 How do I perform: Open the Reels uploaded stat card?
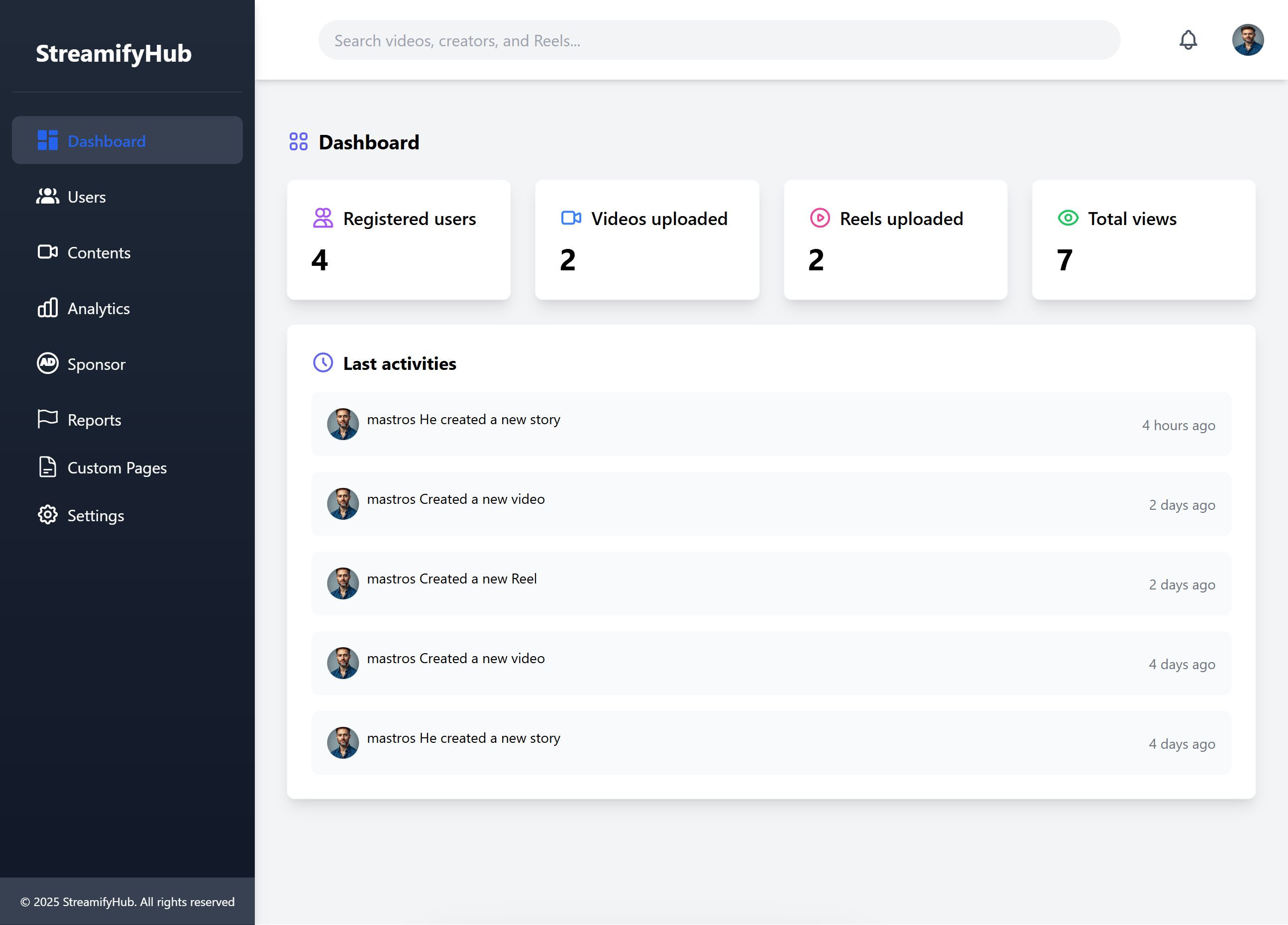click(895, 240)
